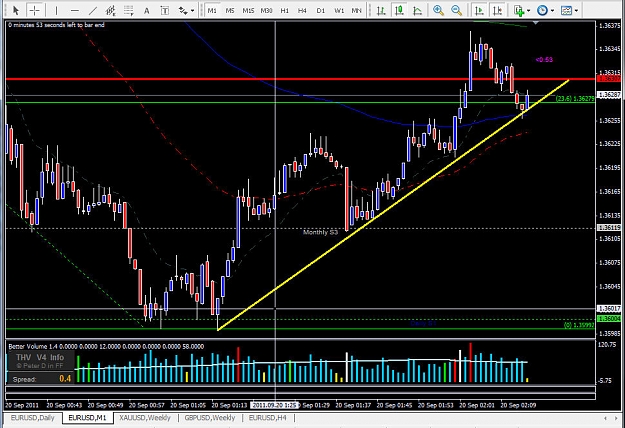Click the '20 Sep 00:57' time axis label

[147, 405]
